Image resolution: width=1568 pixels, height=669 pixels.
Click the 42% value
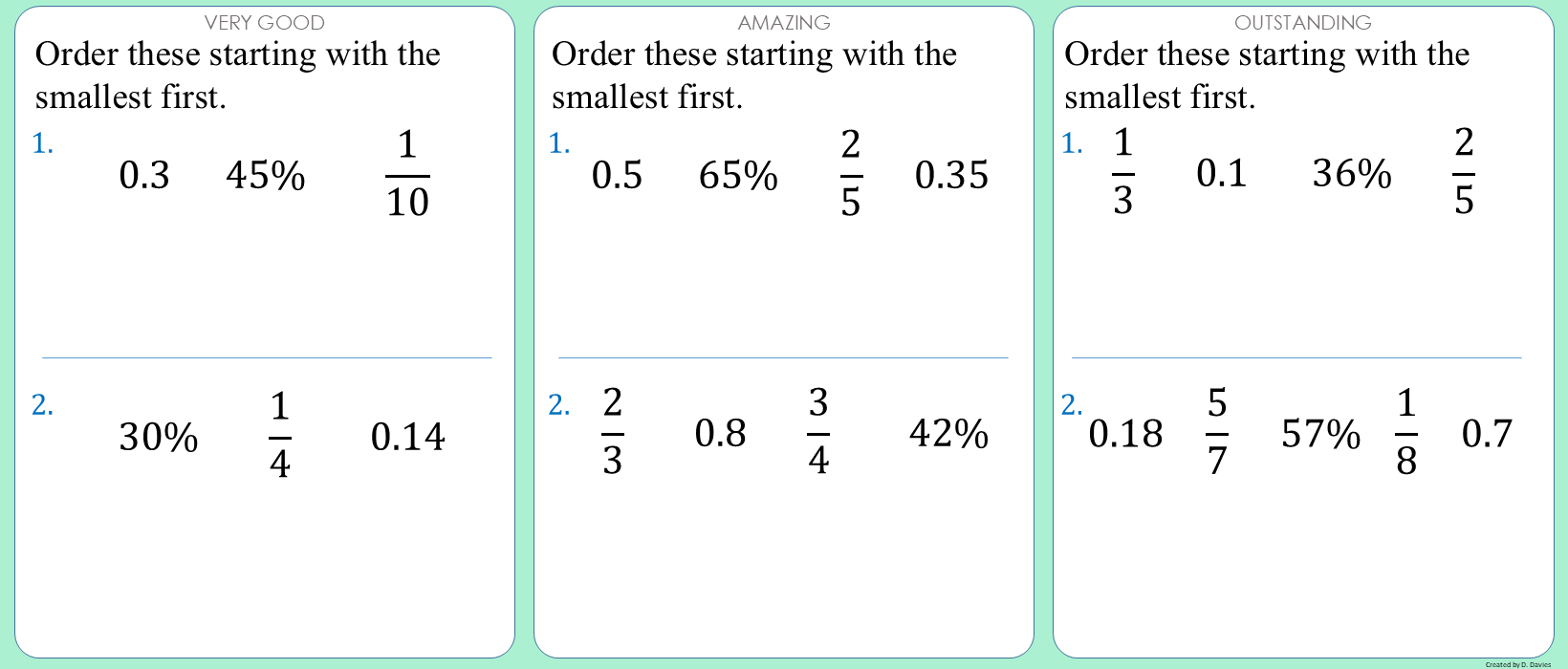point(948,434)
